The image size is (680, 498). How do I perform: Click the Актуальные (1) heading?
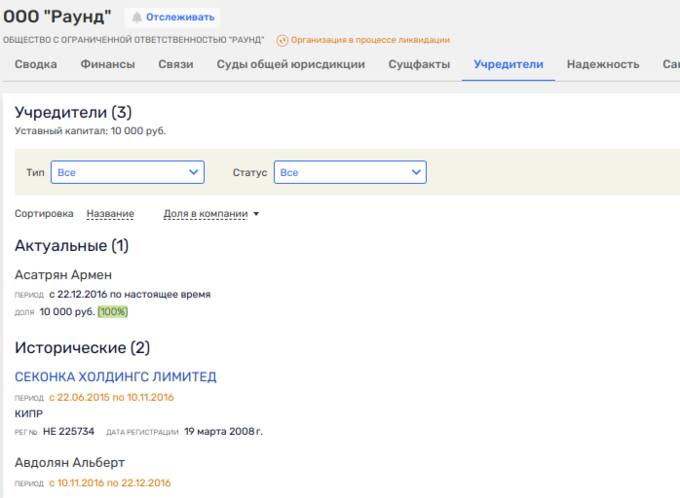[72, 246]
